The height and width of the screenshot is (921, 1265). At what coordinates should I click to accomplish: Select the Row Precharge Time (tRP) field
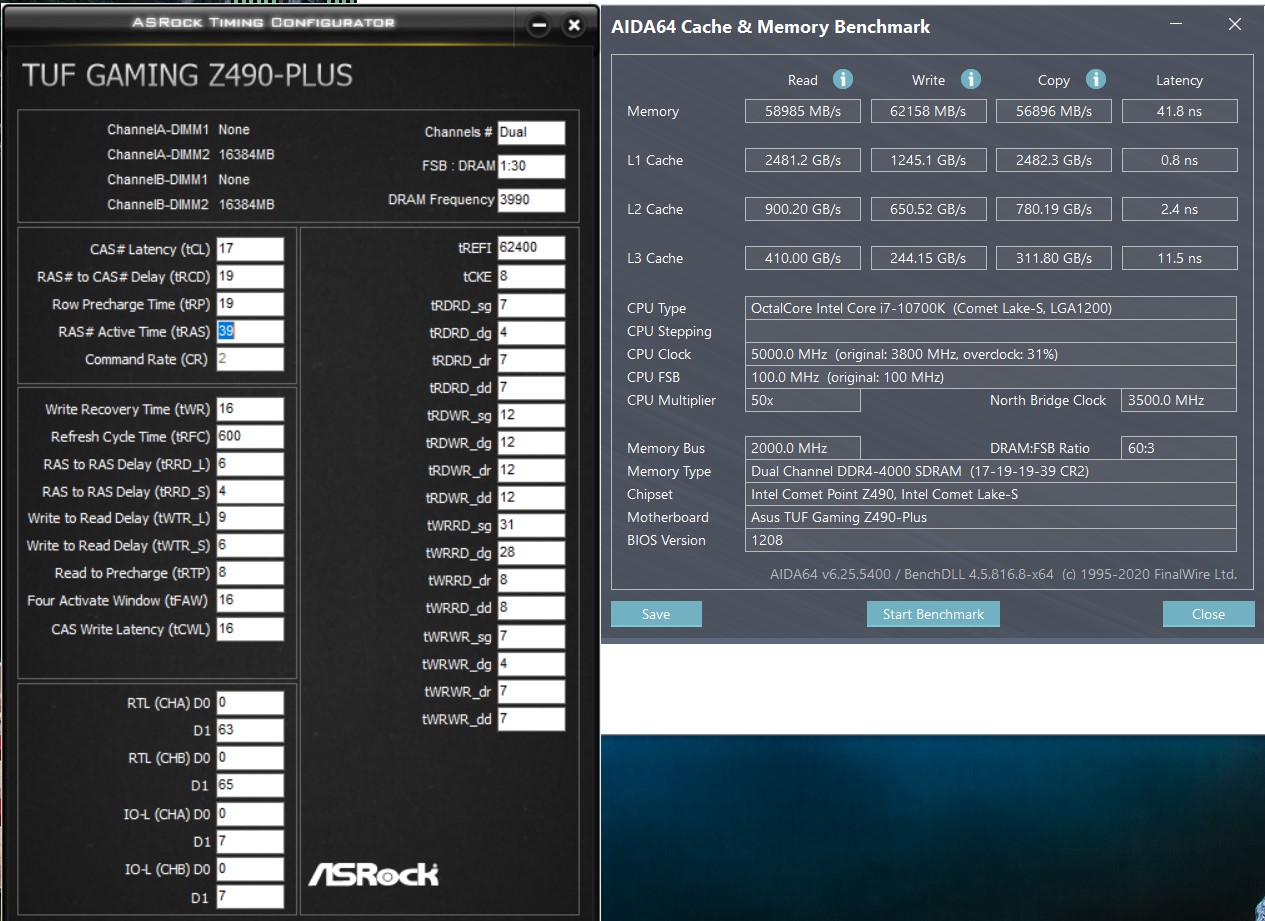click(x=249, y=304)
